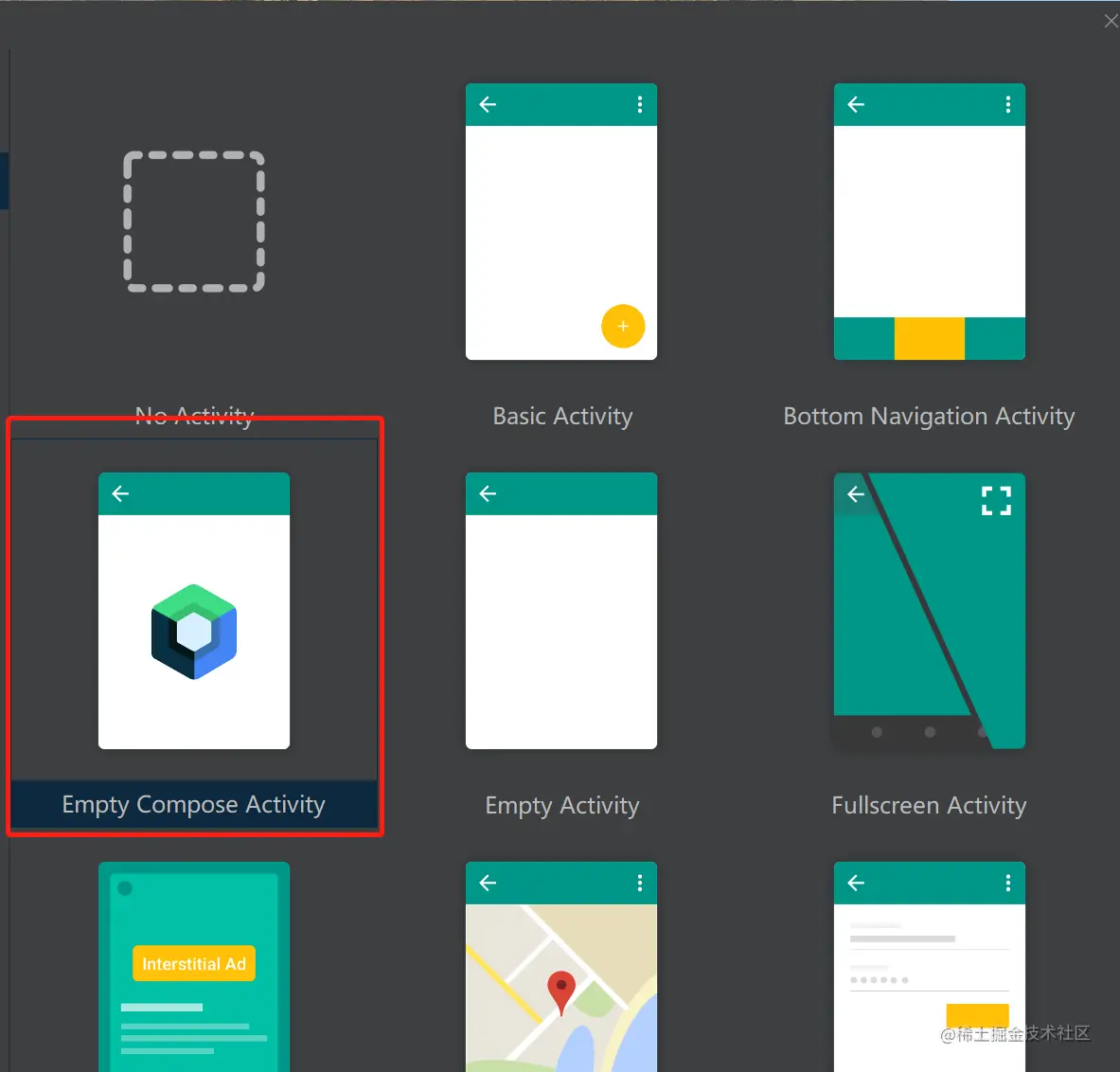Select the Fullscreen Activity template thumbnail
Image resolution: width=1120 pixels, height=1072 pixels.
click(930, 610)
